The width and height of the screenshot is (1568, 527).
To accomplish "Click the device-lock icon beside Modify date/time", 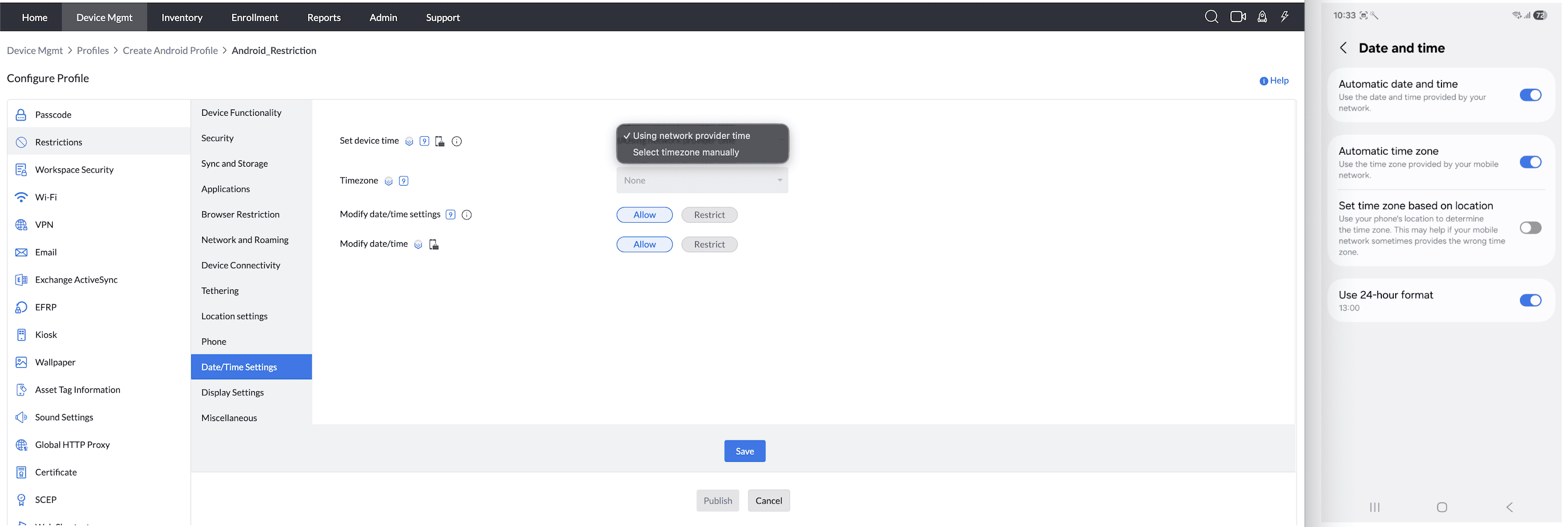I will 434,245.
